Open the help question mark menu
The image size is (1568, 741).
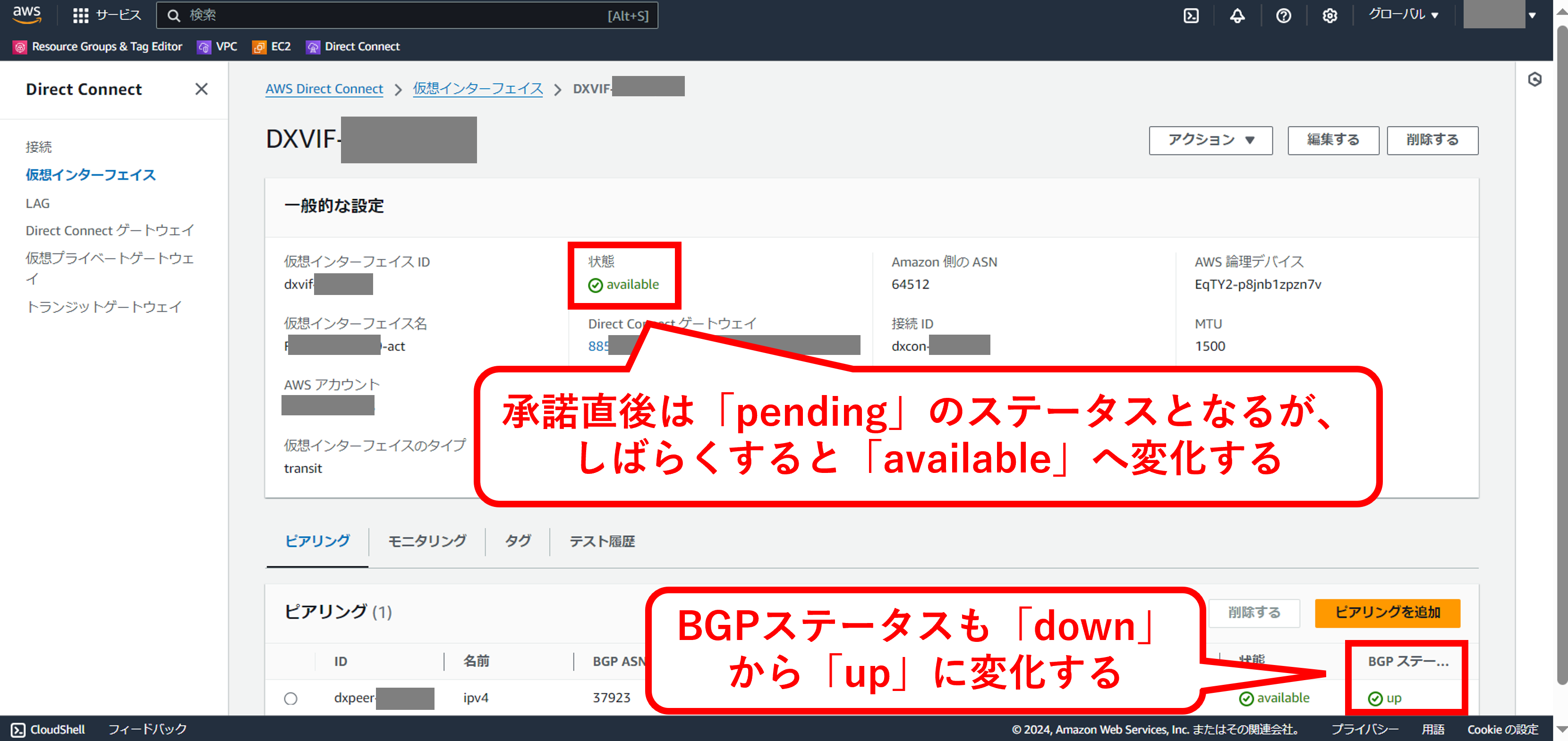[x=1283, y=16]
